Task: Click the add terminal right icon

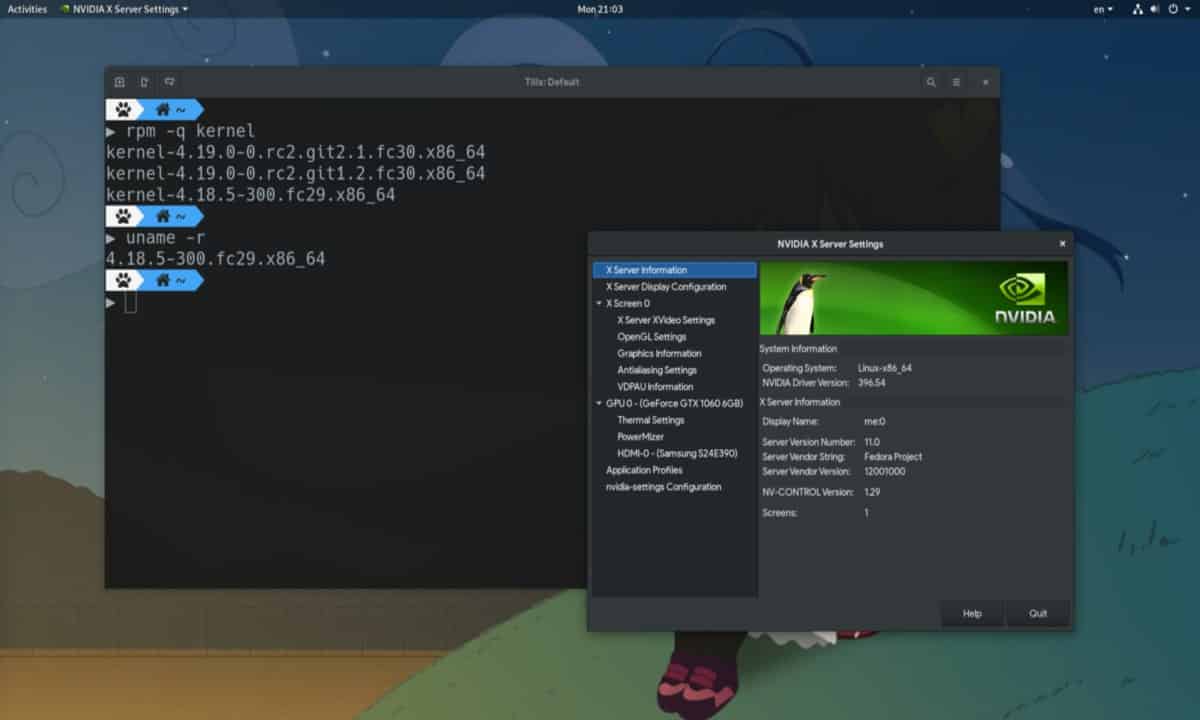Action: pos(144,82)
